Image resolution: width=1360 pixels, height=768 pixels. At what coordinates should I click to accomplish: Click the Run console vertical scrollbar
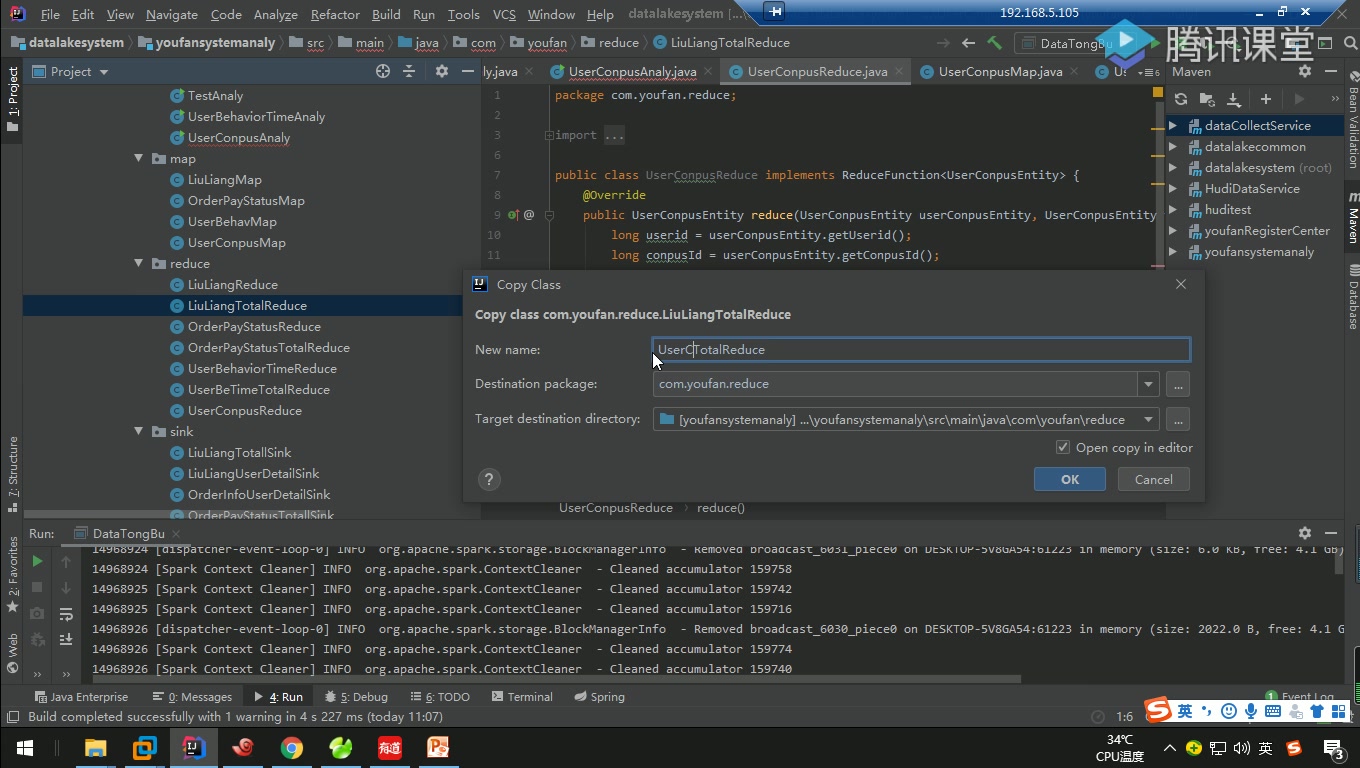(x=1339, y=560)
